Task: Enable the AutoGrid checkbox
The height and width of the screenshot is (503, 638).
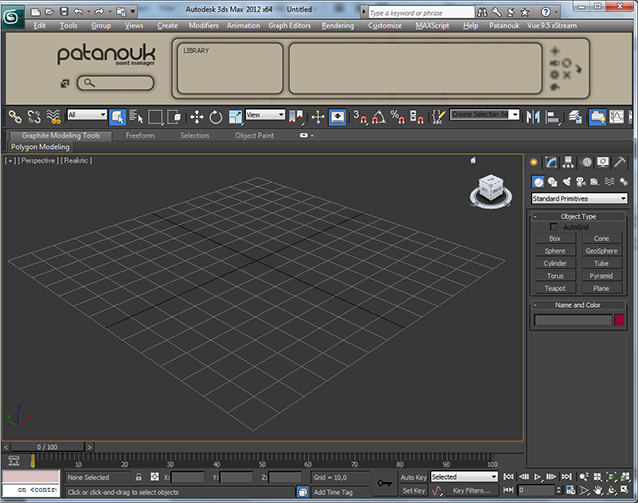Action: (553, 227)
